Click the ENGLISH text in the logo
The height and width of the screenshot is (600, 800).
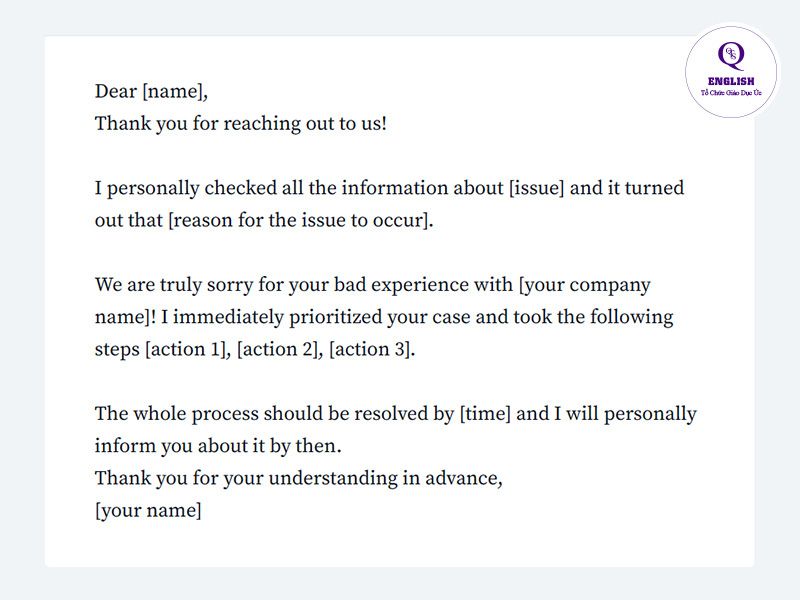pos(731,81)
